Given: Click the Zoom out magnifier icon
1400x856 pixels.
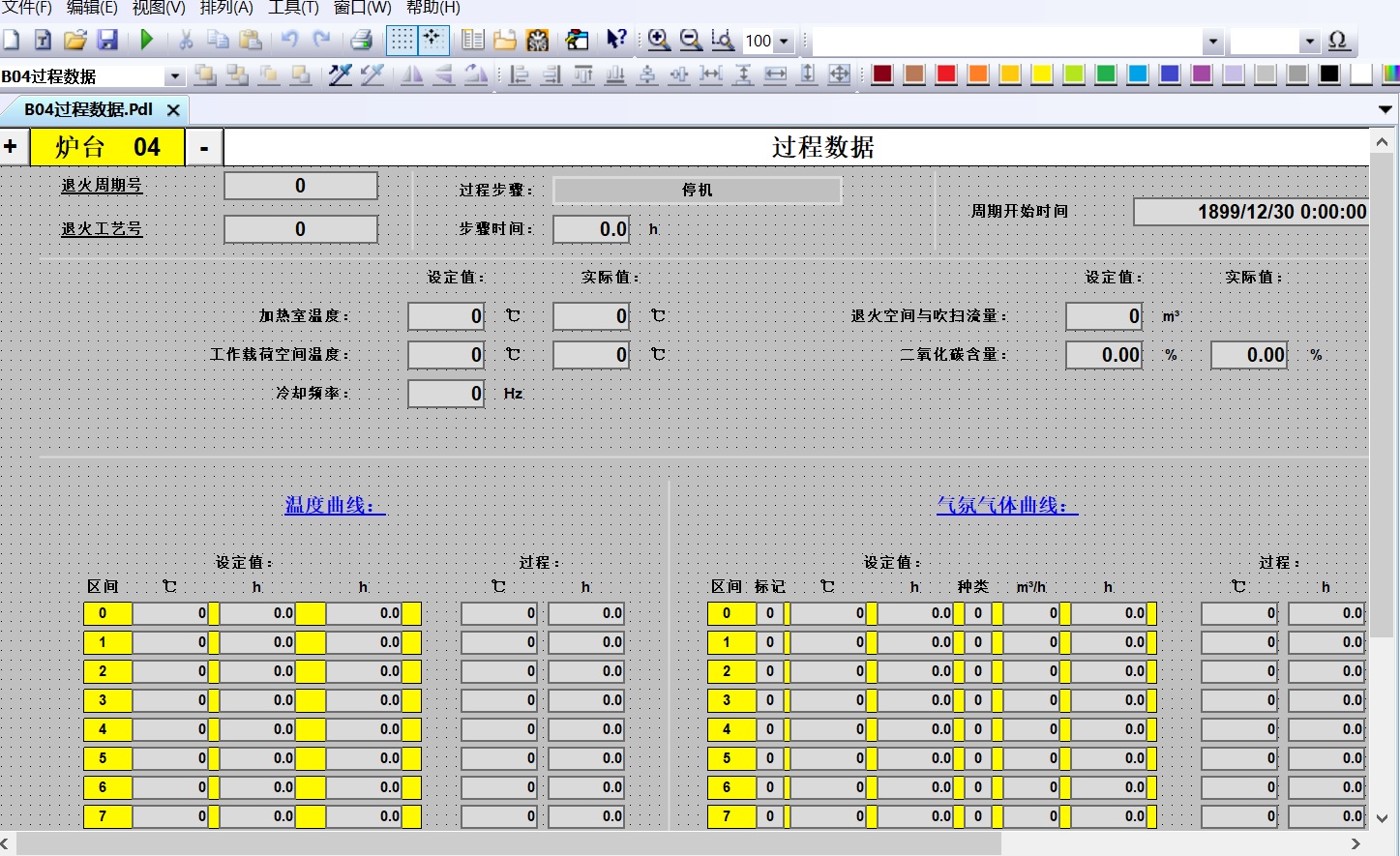Looking at the screenshot, I should pyautogui.click(x=691, y=40).
